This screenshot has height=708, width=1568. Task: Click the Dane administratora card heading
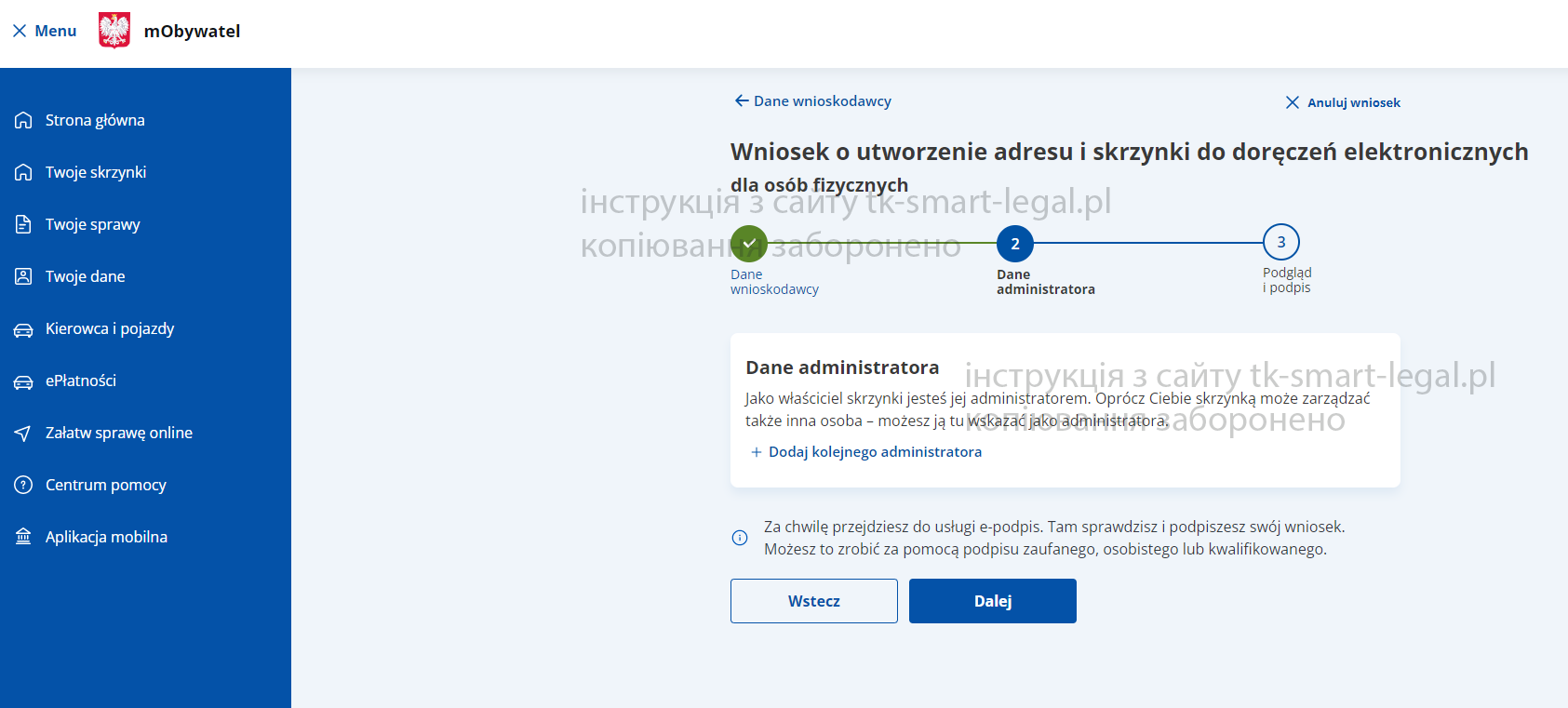(x=842, y=367)
